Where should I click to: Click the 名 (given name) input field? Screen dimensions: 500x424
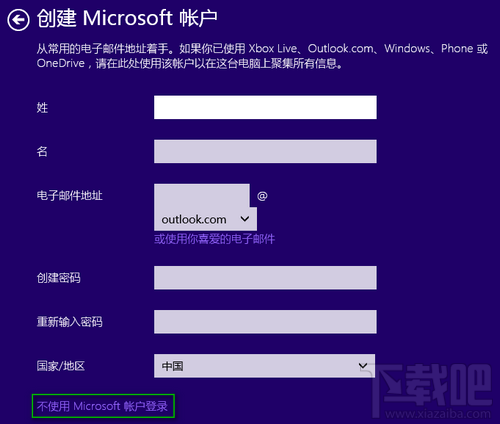click(x=265, y=151)
